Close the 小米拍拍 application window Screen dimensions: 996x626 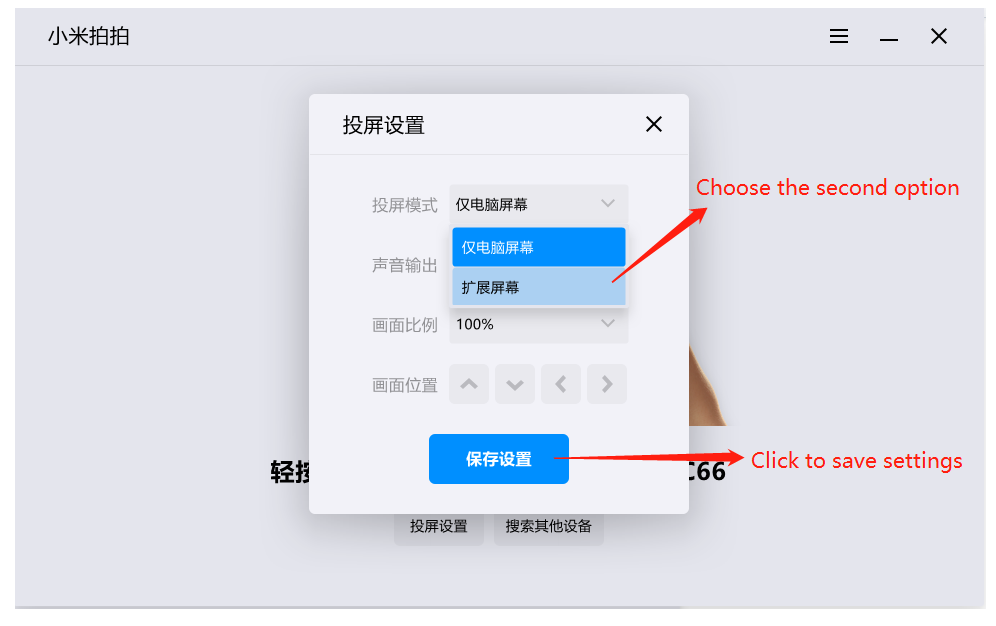tap(939, 36)
